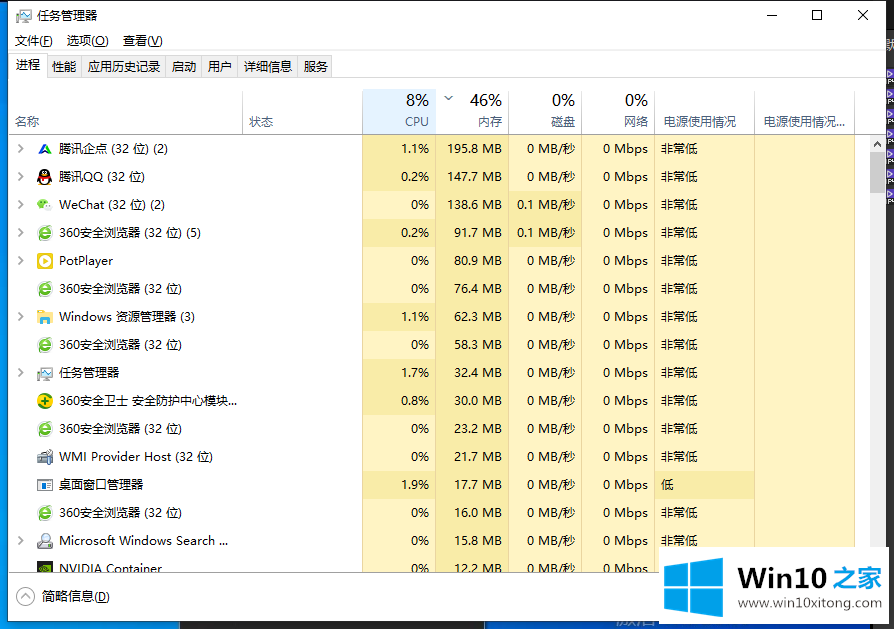The height and width of the screenshot is (629, 894).
Task: Sort by 内存 column header
Action: (473, 111)
